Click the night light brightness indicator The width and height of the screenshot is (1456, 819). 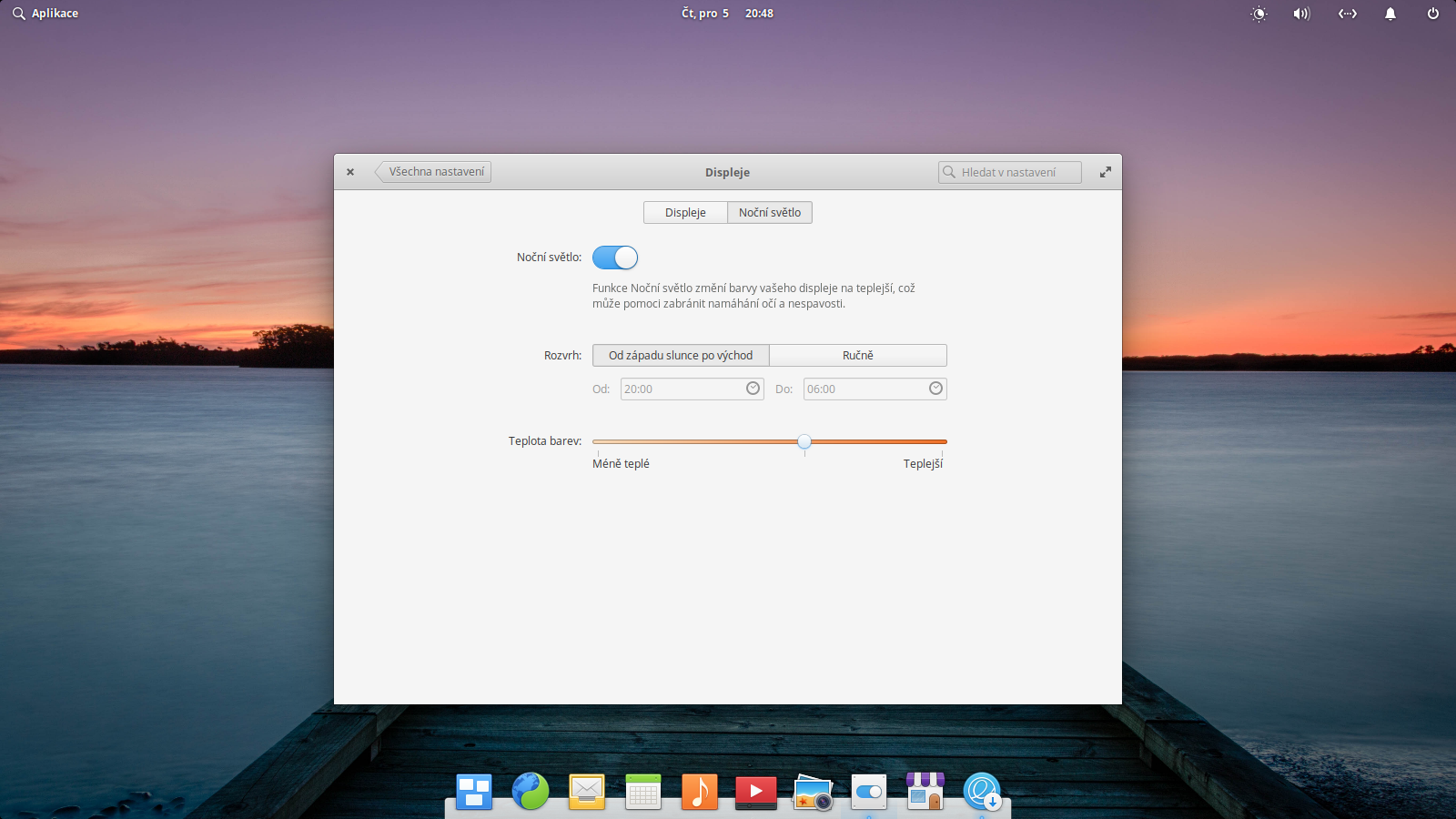tap(1259, 14)
